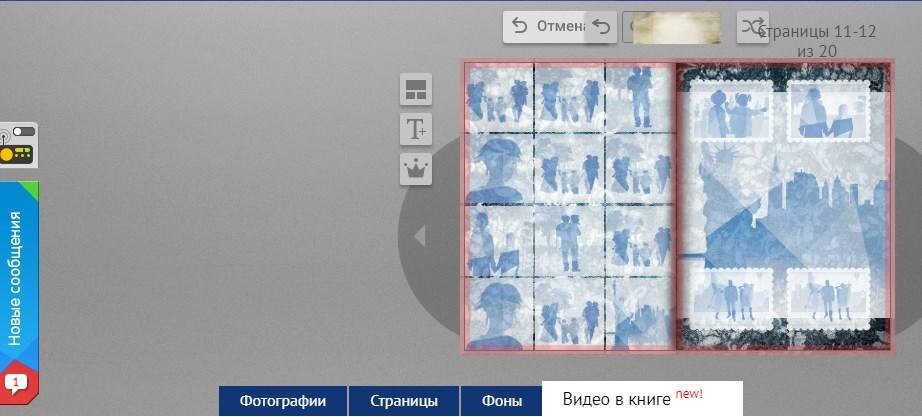Click the yellow radio device icon
Screen dimensions: 922x417
(17, 154)
